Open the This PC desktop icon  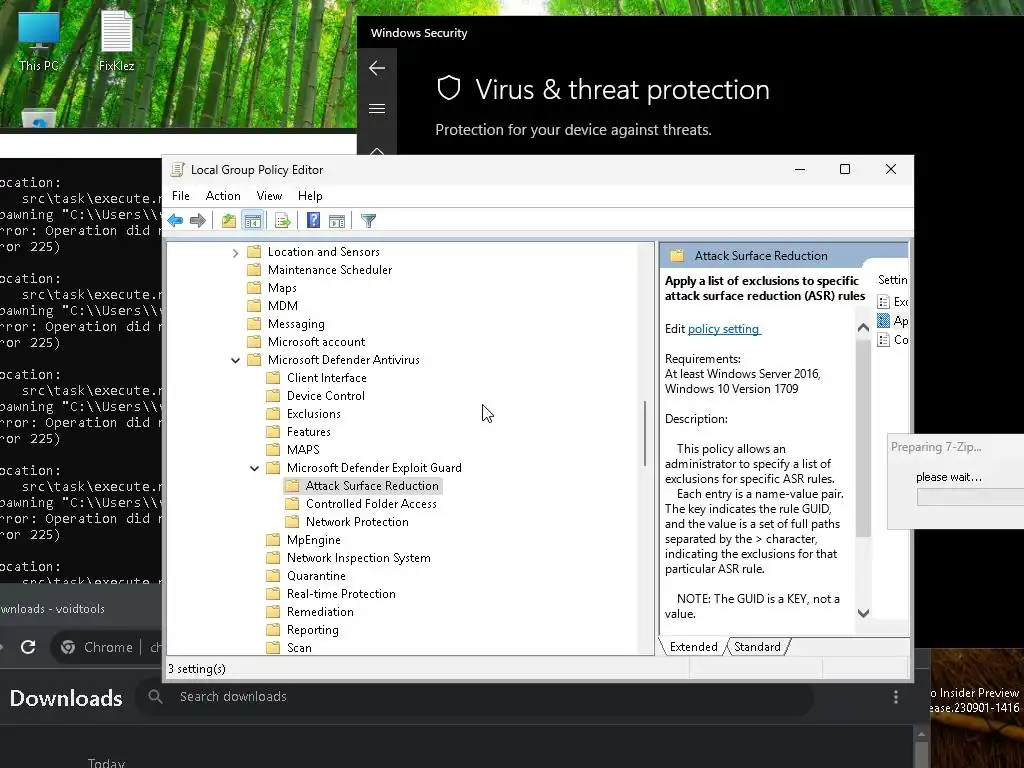(x=39, y=42)
